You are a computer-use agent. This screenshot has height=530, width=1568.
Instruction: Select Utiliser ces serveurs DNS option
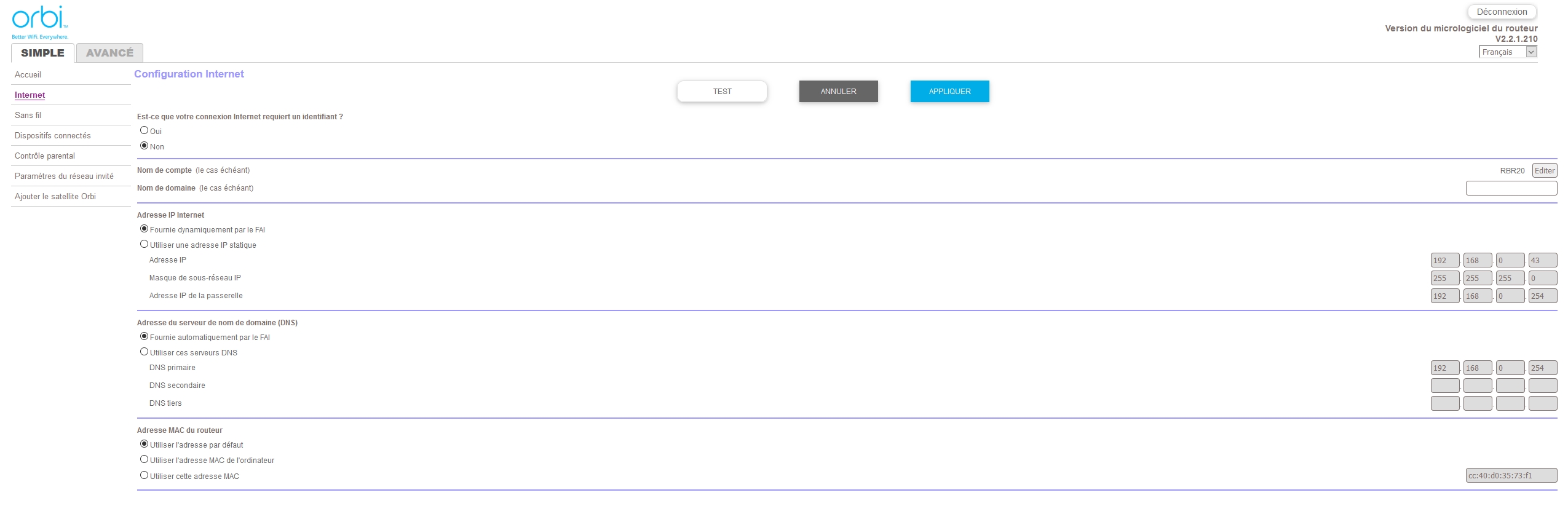[x=145, y=352]
